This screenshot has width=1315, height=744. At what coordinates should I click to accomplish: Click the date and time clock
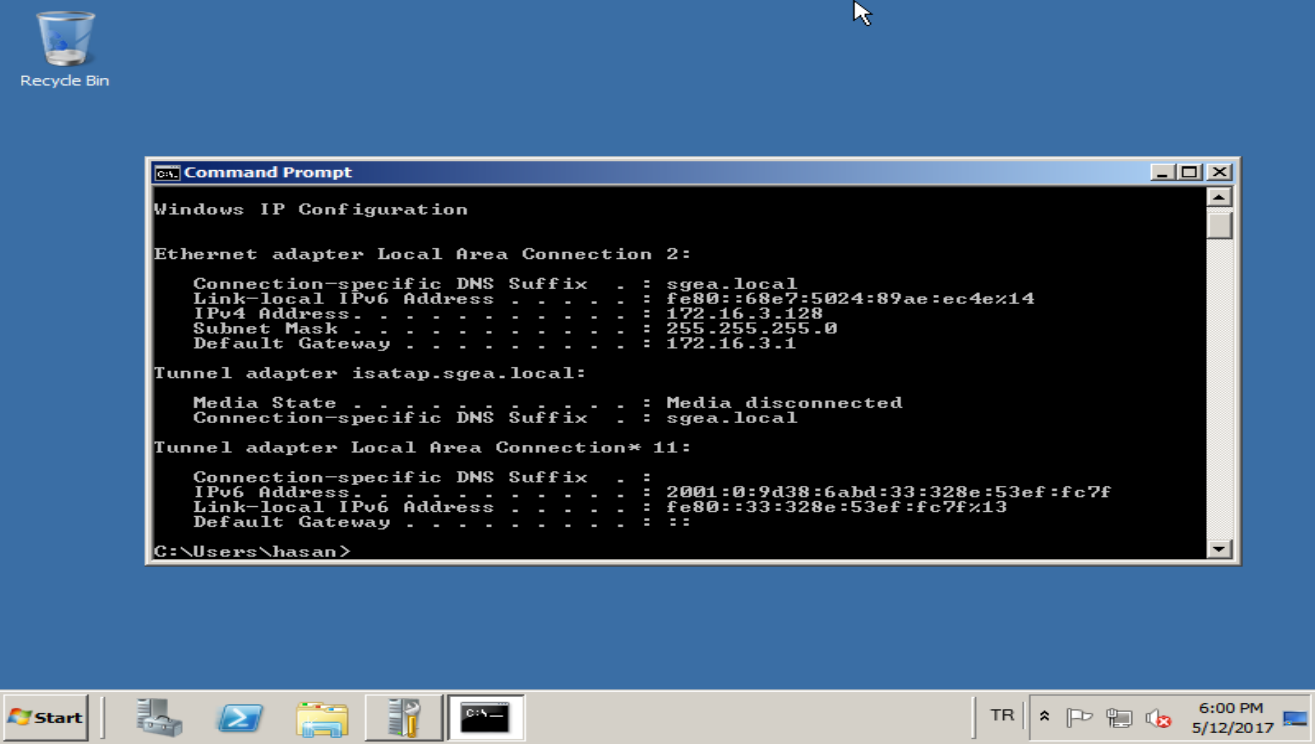(x=1231, y=717)
